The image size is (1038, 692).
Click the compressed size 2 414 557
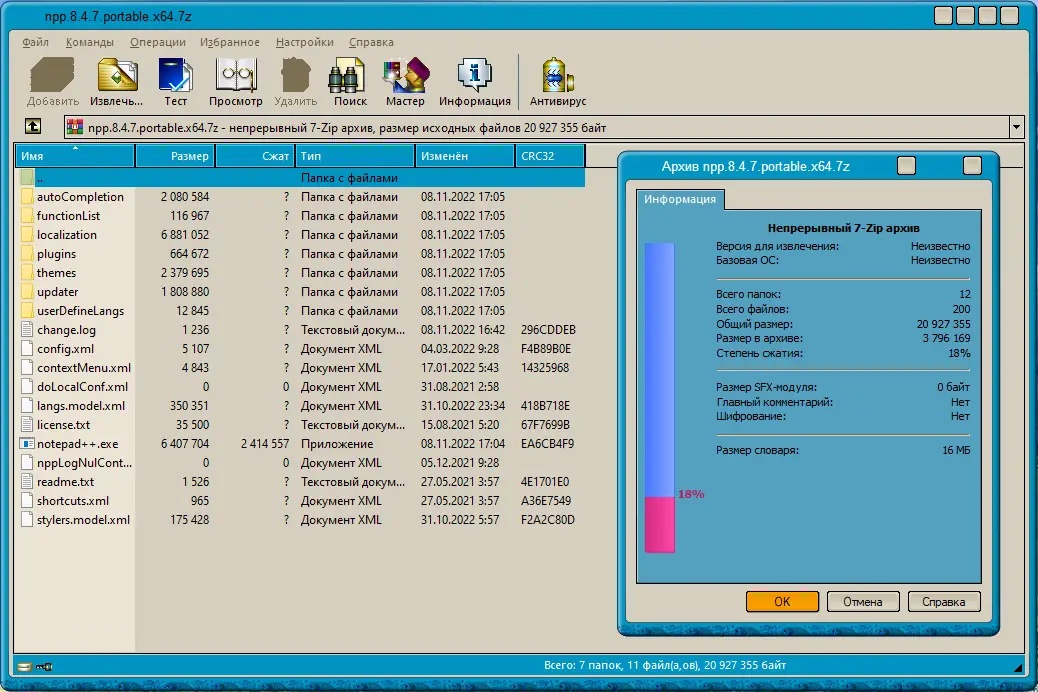click(265, 444)
